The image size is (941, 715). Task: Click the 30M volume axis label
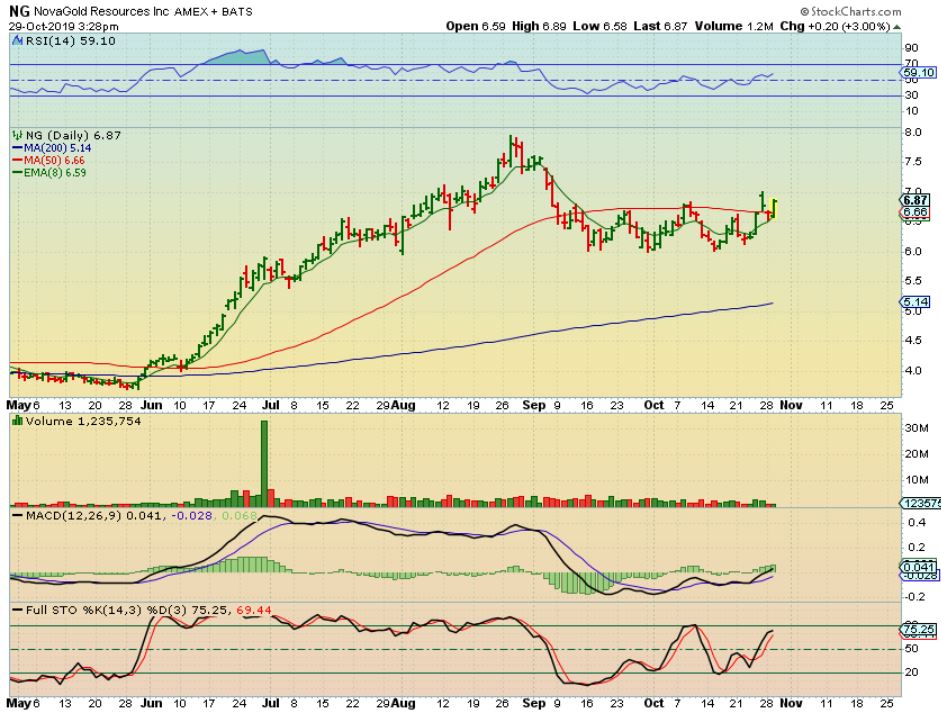click(917, 428)
